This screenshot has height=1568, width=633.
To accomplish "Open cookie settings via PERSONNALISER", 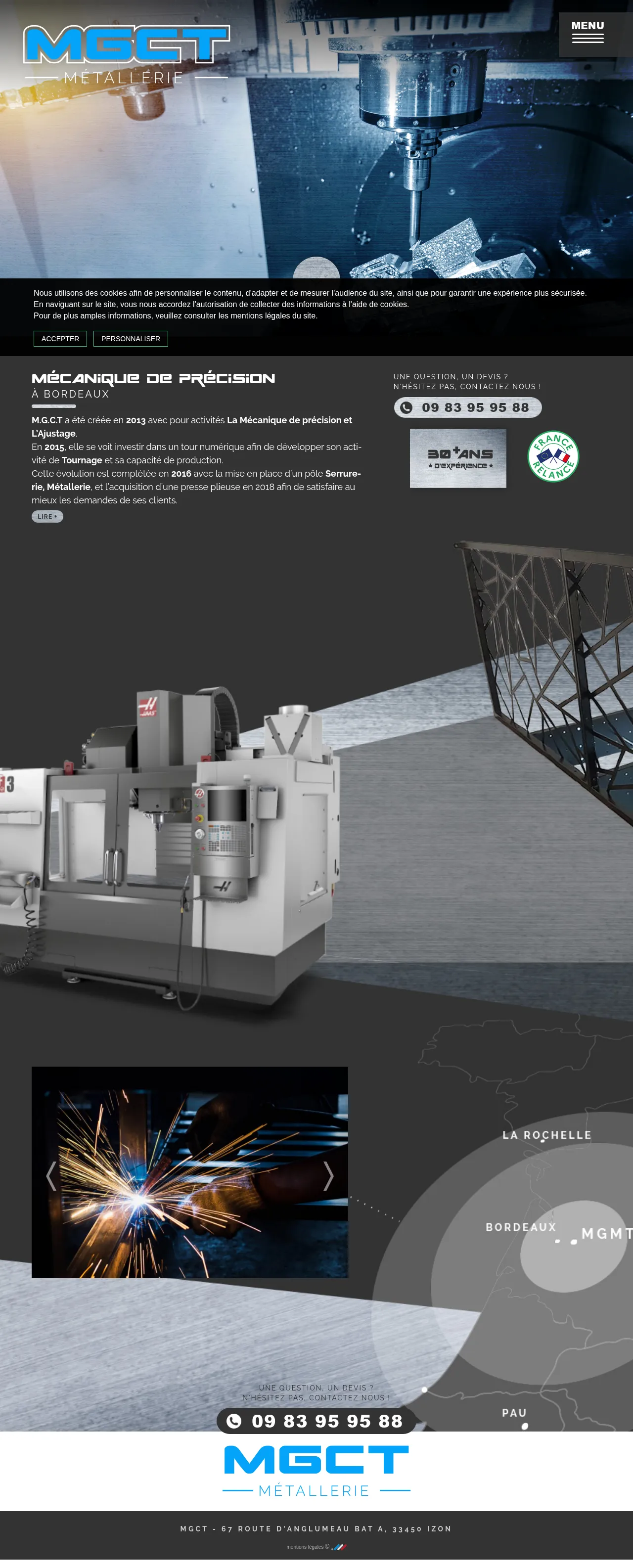I will point(130,338).
